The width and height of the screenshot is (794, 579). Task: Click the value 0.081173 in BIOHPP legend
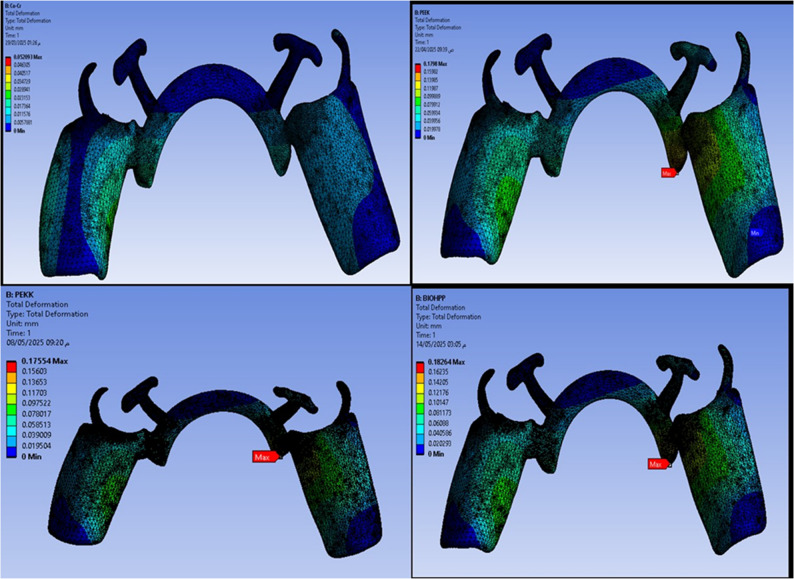(440, 413)
